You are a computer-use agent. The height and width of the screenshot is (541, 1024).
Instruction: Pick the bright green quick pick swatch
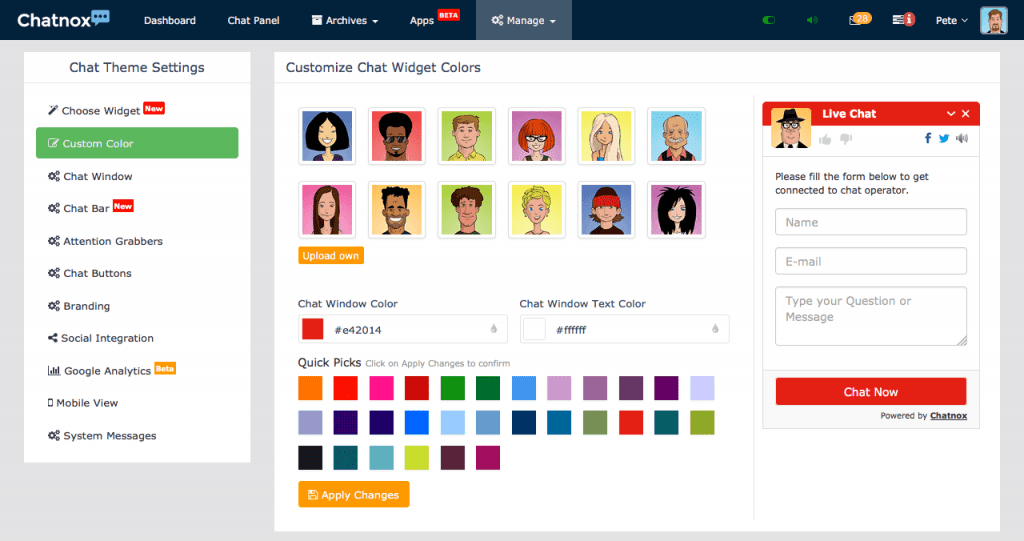tap(453, 388)
